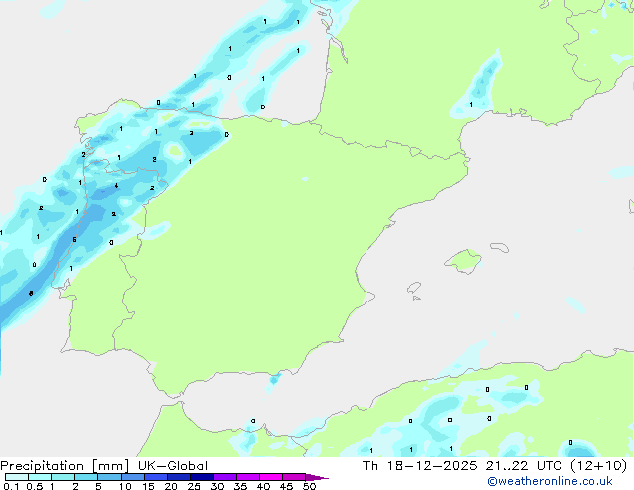
Task: Click the 15 legend scale label
Action: [x=148, y=486]
